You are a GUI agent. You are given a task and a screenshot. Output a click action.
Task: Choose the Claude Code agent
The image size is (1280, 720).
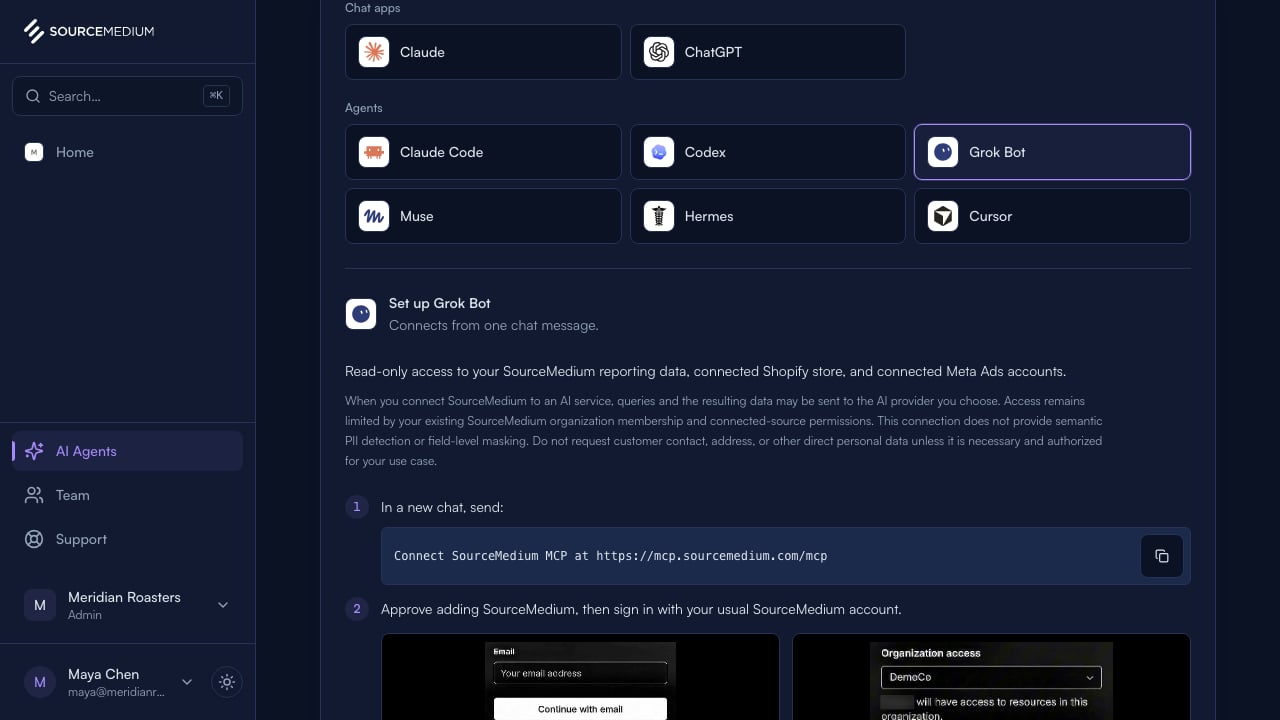point(483,152)
